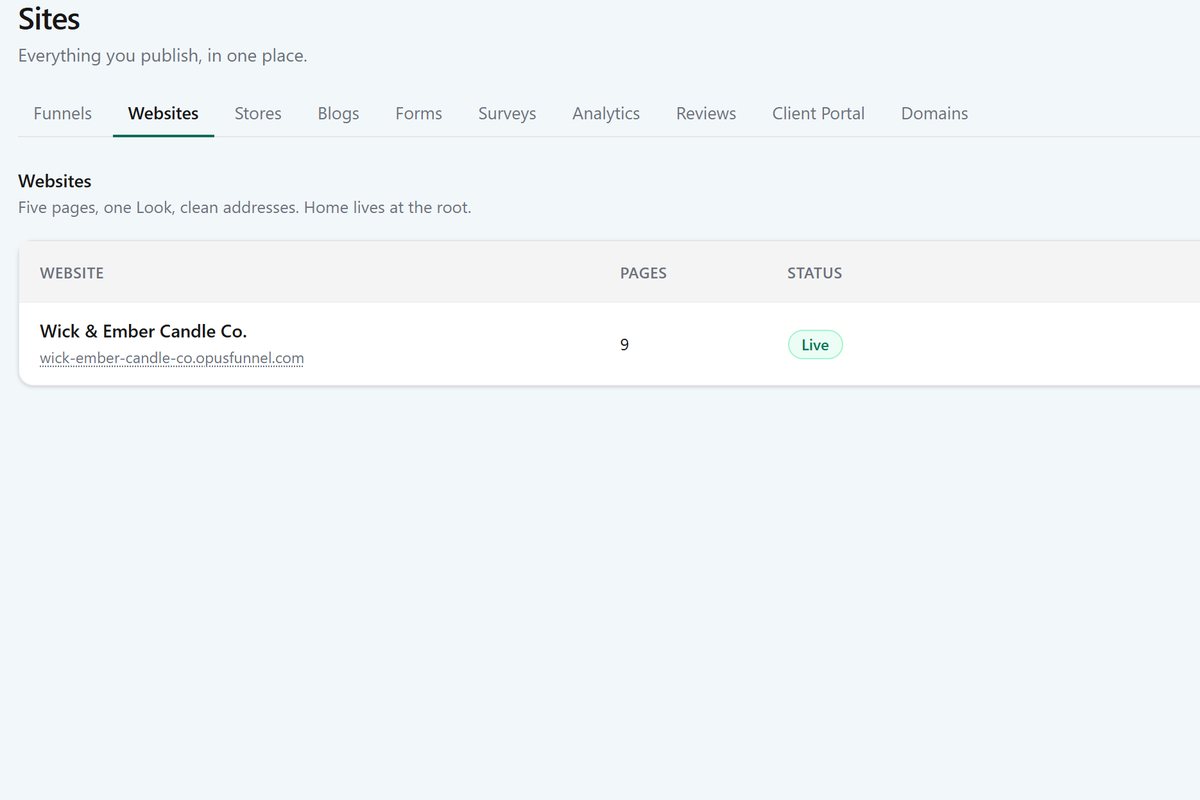Switch to the Client Portal tab

(x=818, y=113)
